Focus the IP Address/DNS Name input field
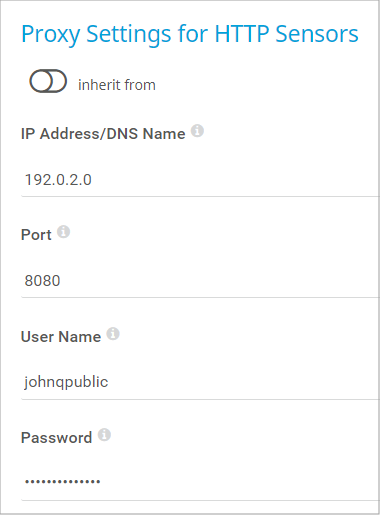The width and height of the screenshot is (380, 515). 200,180
